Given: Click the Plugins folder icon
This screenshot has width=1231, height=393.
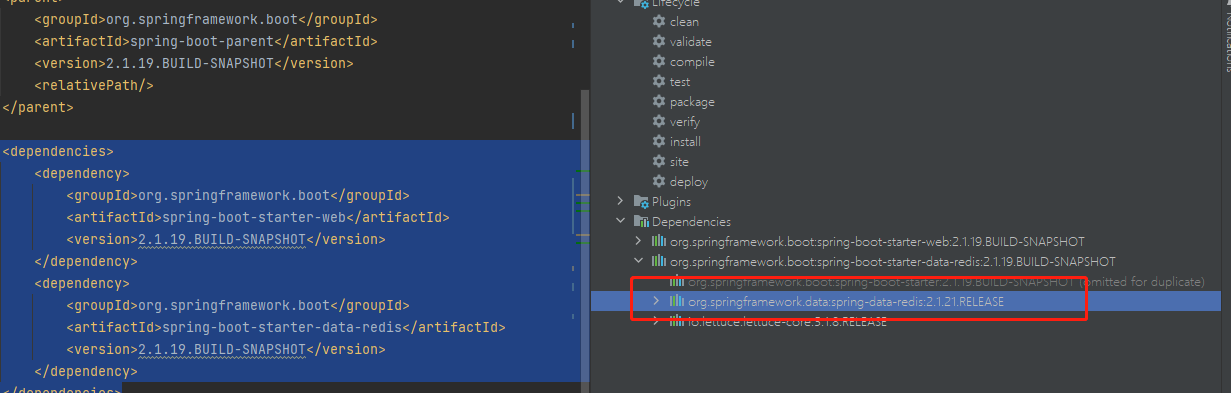Looking at the screenshot, I should tap(642, 201).
